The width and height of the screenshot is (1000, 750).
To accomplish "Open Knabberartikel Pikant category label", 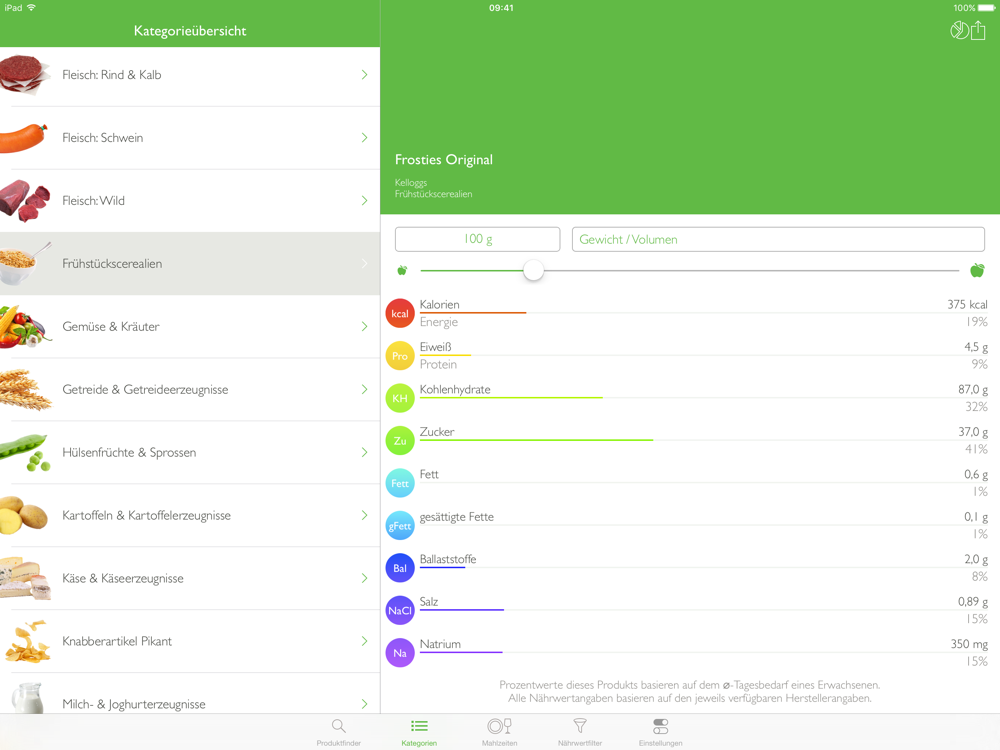I will (x=117, y=641).
